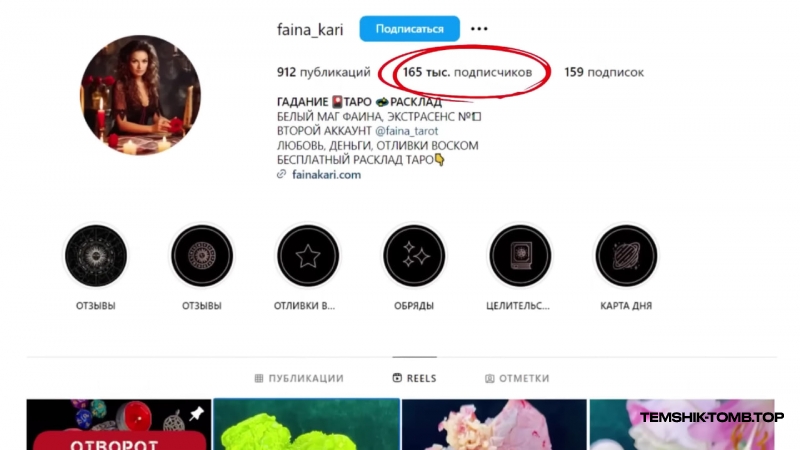Open the ОБРЯДЫ sparkles highlight
Screen dimensions: 800x450
coord(414,256)
